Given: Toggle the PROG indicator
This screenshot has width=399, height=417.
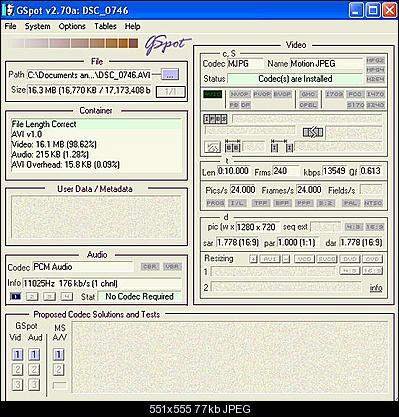Looking at the screenshot, I should coord(215,203).
